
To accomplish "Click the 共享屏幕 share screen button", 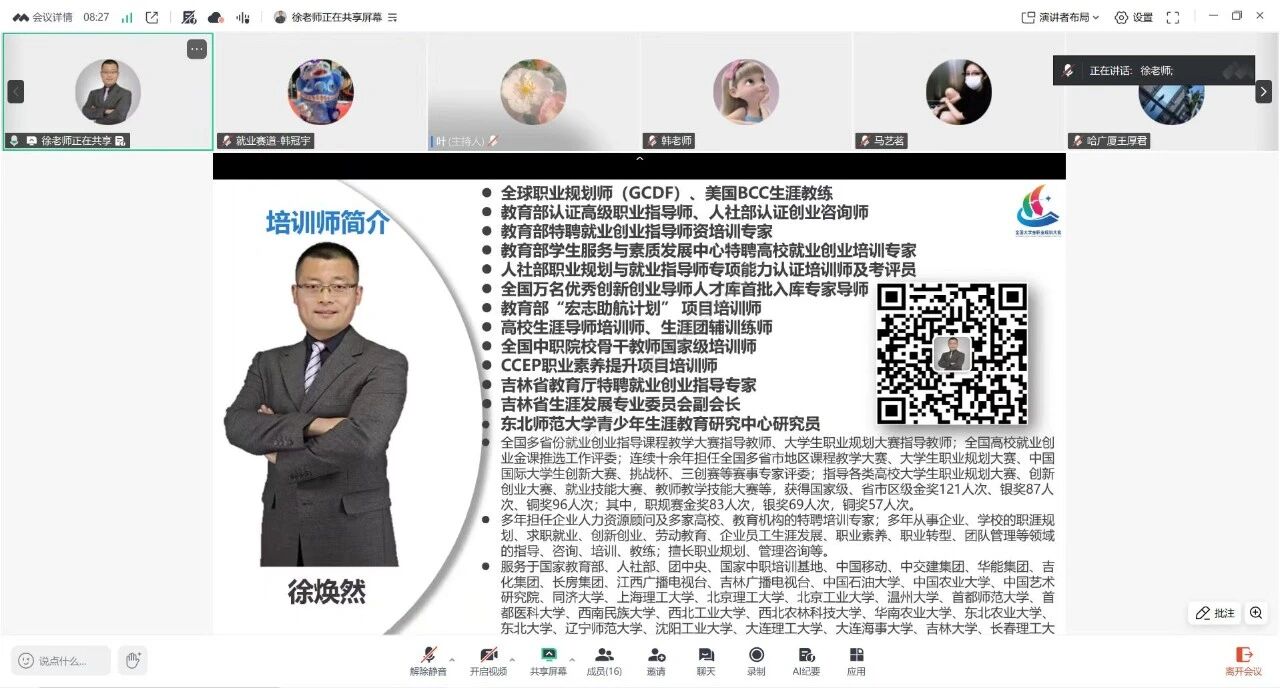I will click(548, 660).
